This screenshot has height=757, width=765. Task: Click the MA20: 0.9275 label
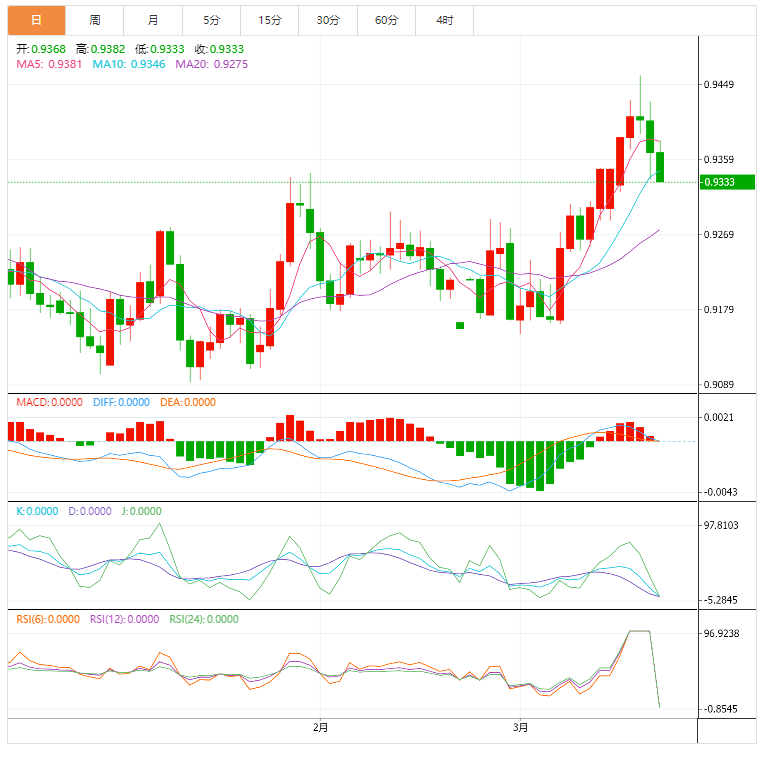(x=212, y=64)
